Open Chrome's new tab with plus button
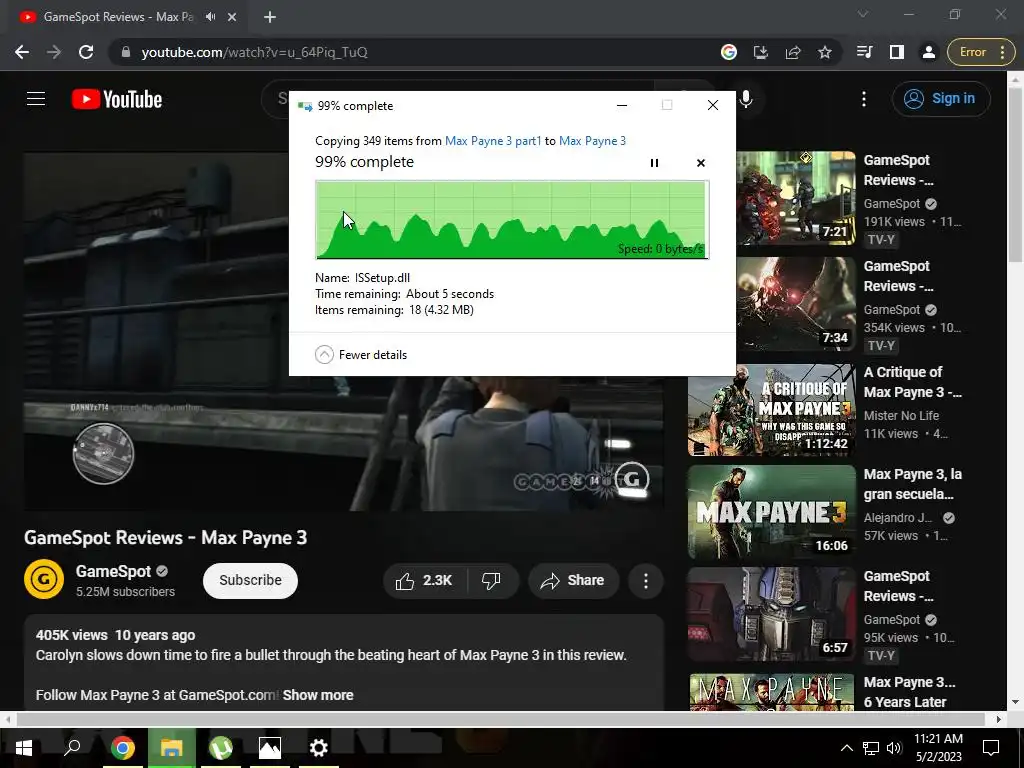This screenshot has width=1024, height=768. point(270,17)
